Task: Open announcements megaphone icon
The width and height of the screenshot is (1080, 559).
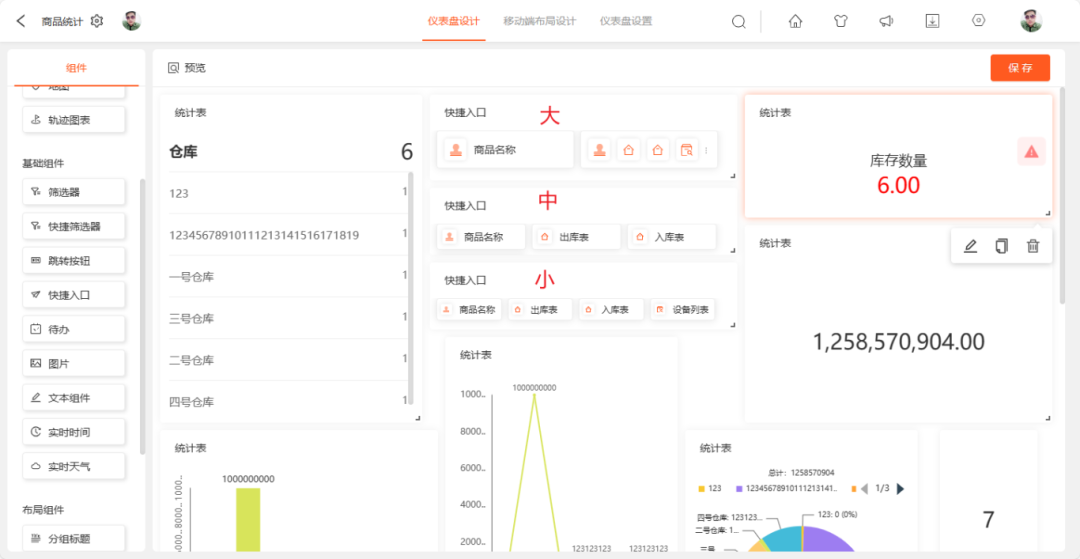Action: pos(886,21)
